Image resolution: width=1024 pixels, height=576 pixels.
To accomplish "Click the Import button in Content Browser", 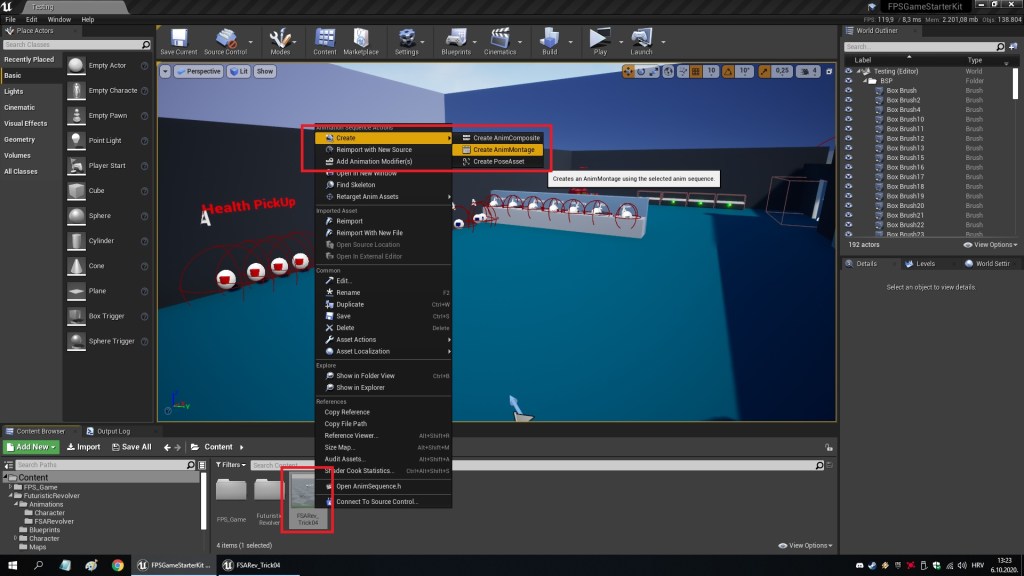I will pos(83,447).
